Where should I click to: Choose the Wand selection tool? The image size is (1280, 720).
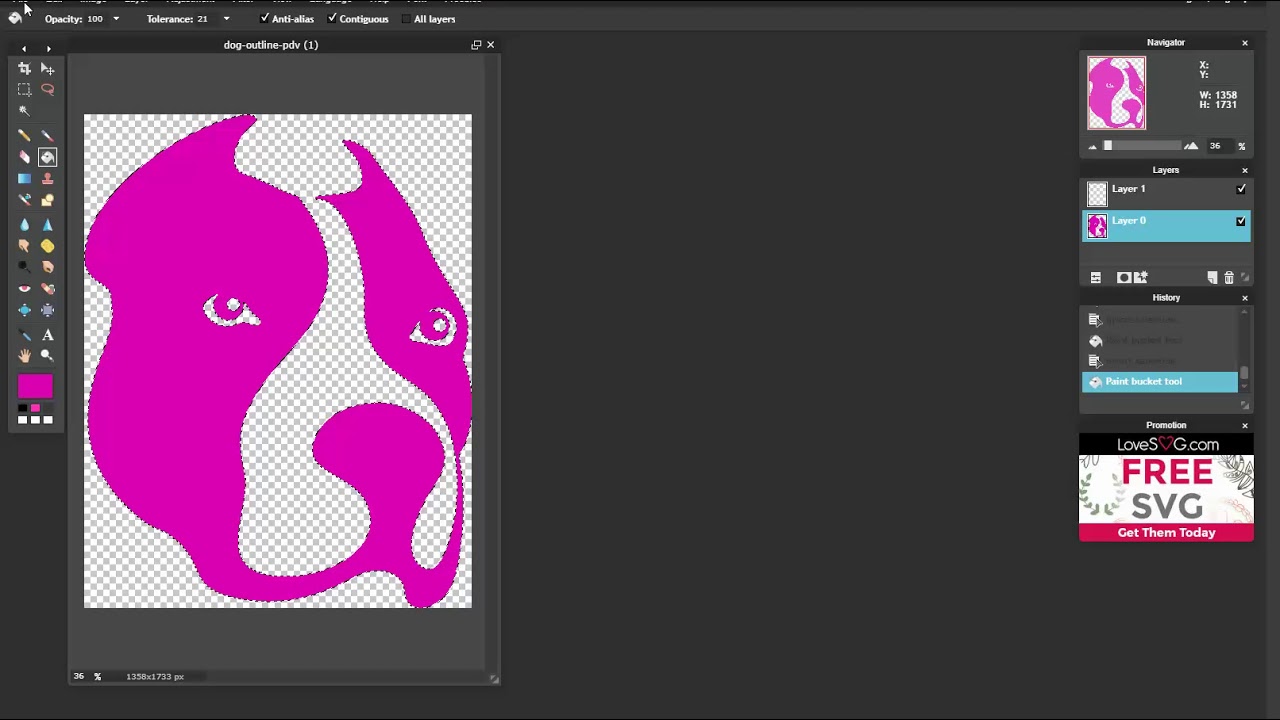click(x=24, y=111)
